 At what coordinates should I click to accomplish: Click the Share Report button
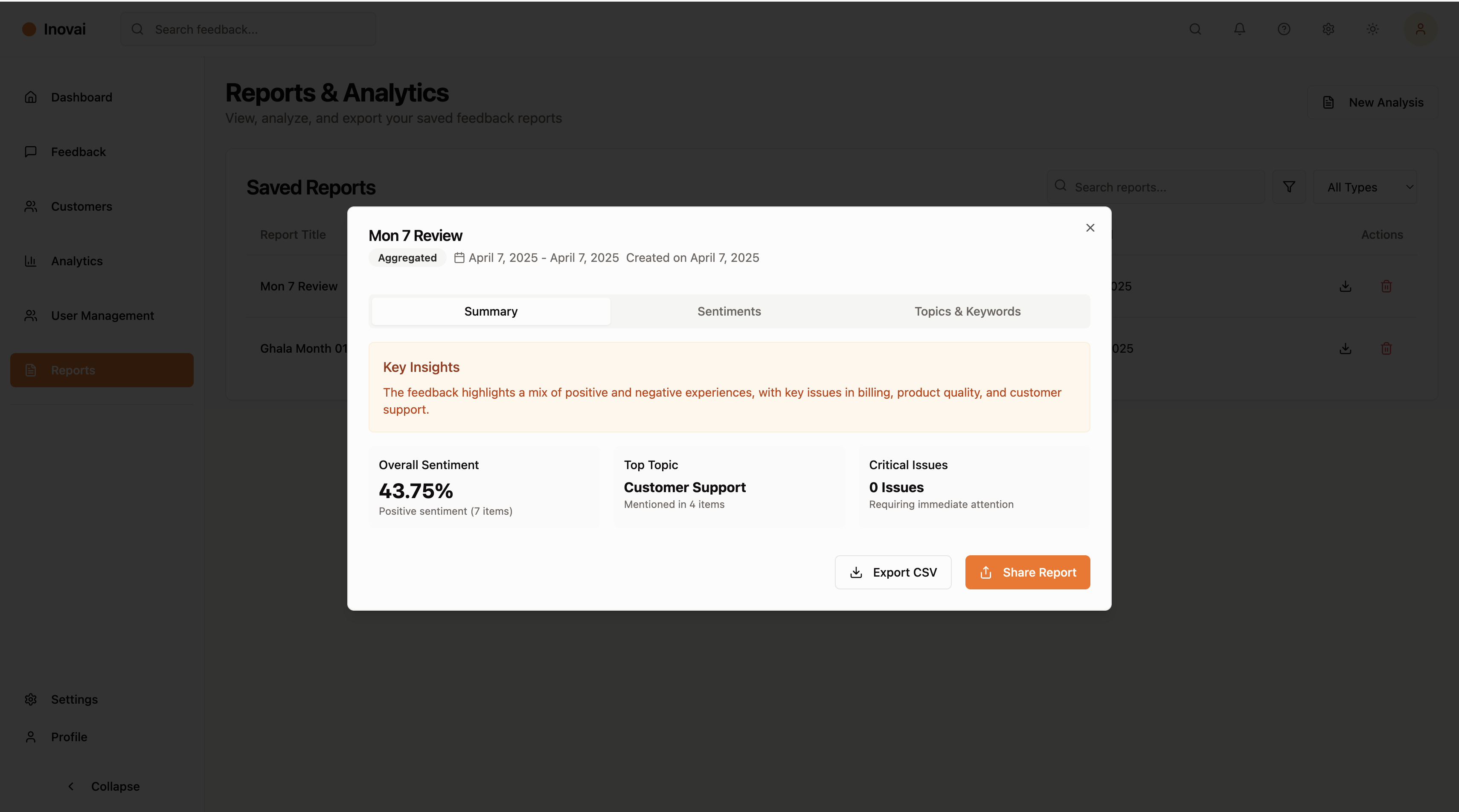click(x=1027, y=572)
